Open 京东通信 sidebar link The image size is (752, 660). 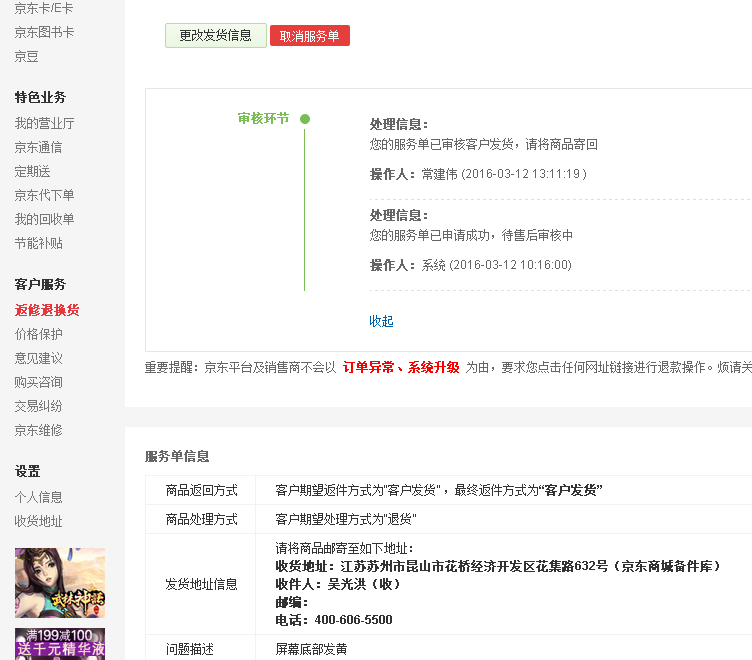38,147
